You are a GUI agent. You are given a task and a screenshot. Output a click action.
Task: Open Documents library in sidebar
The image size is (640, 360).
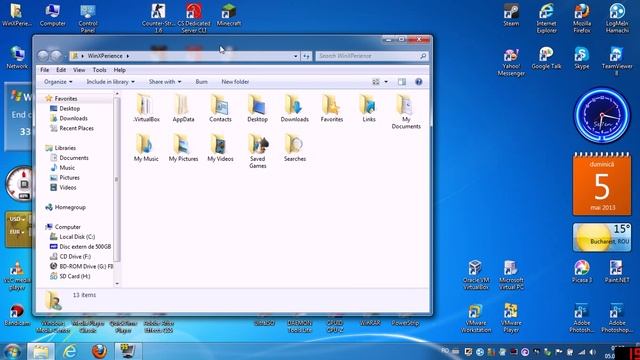tap(73, 158)
